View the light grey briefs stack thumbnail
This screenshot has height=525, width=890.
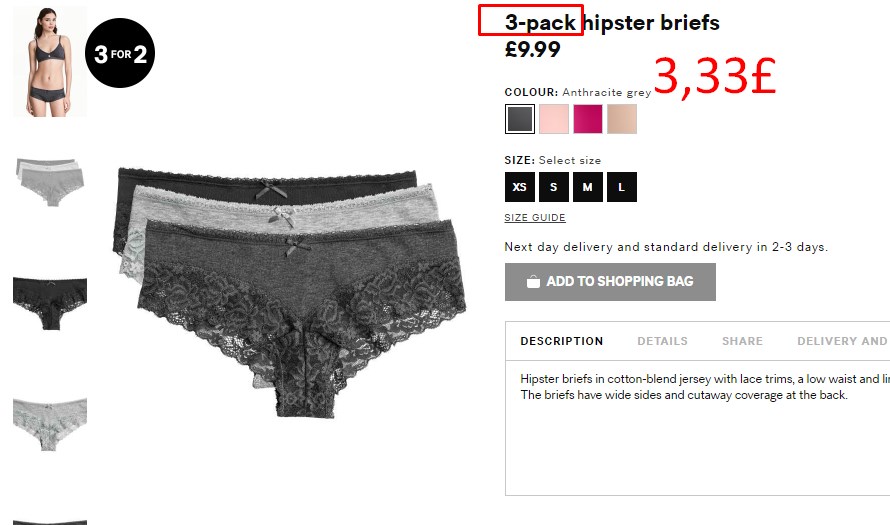coord(50,182)
